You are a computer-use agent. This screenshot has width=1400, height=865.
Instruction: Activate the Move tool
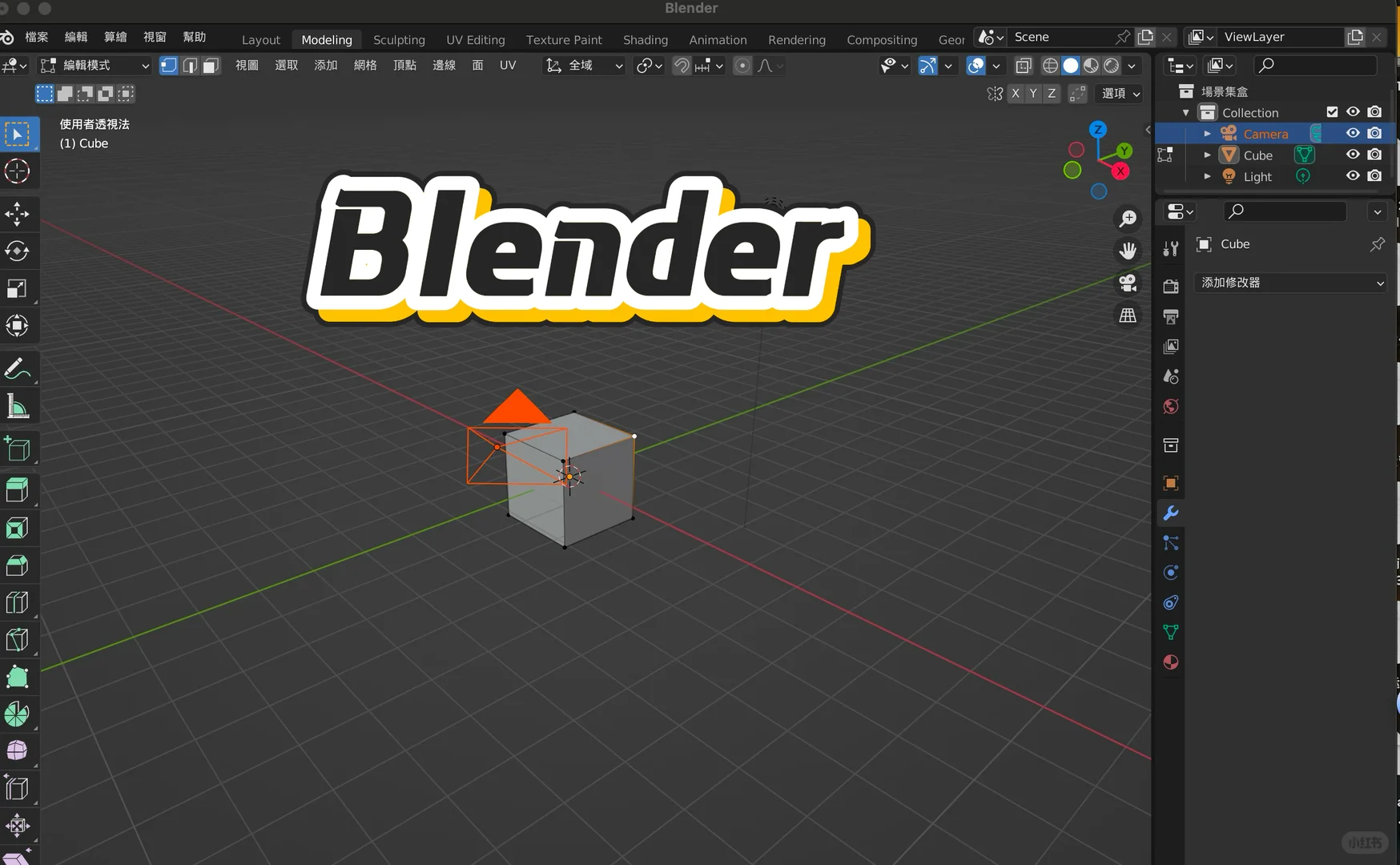tap(17, 214)
